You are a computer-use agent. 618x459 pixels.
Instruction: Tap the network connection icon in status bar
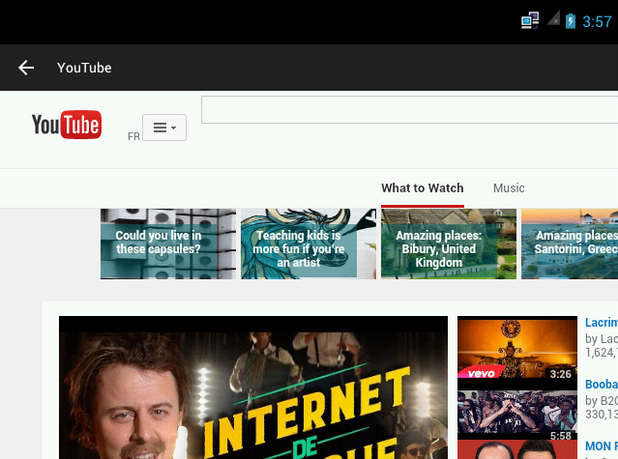(x=530, y=20)
